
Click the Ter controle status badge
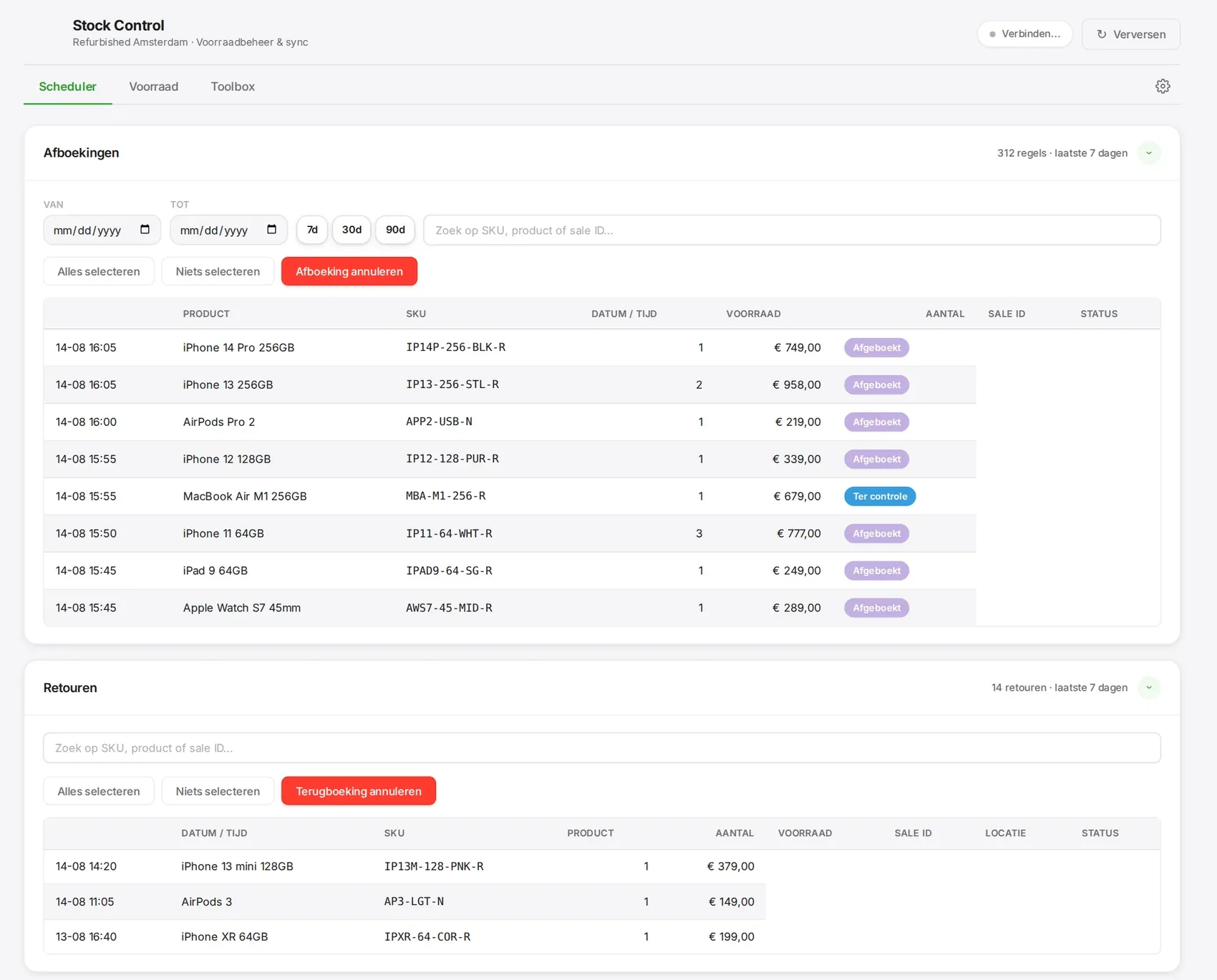(x=880, y=496)
